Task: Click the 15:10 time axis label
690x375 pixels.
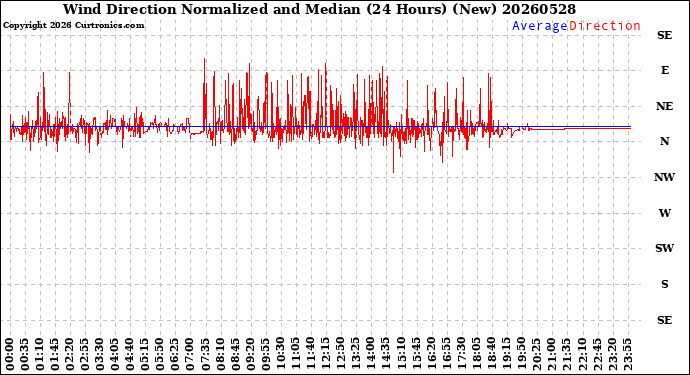Action: pyautogui.click(x=401, y=354)
